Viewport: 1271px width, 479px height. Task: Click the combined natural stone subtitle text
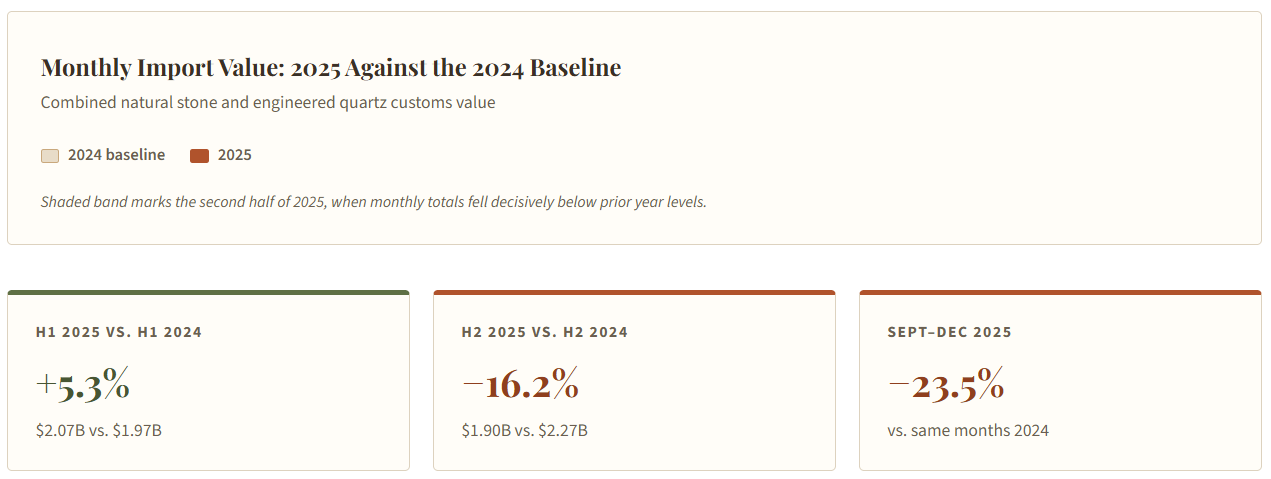[x=268, y=102]
